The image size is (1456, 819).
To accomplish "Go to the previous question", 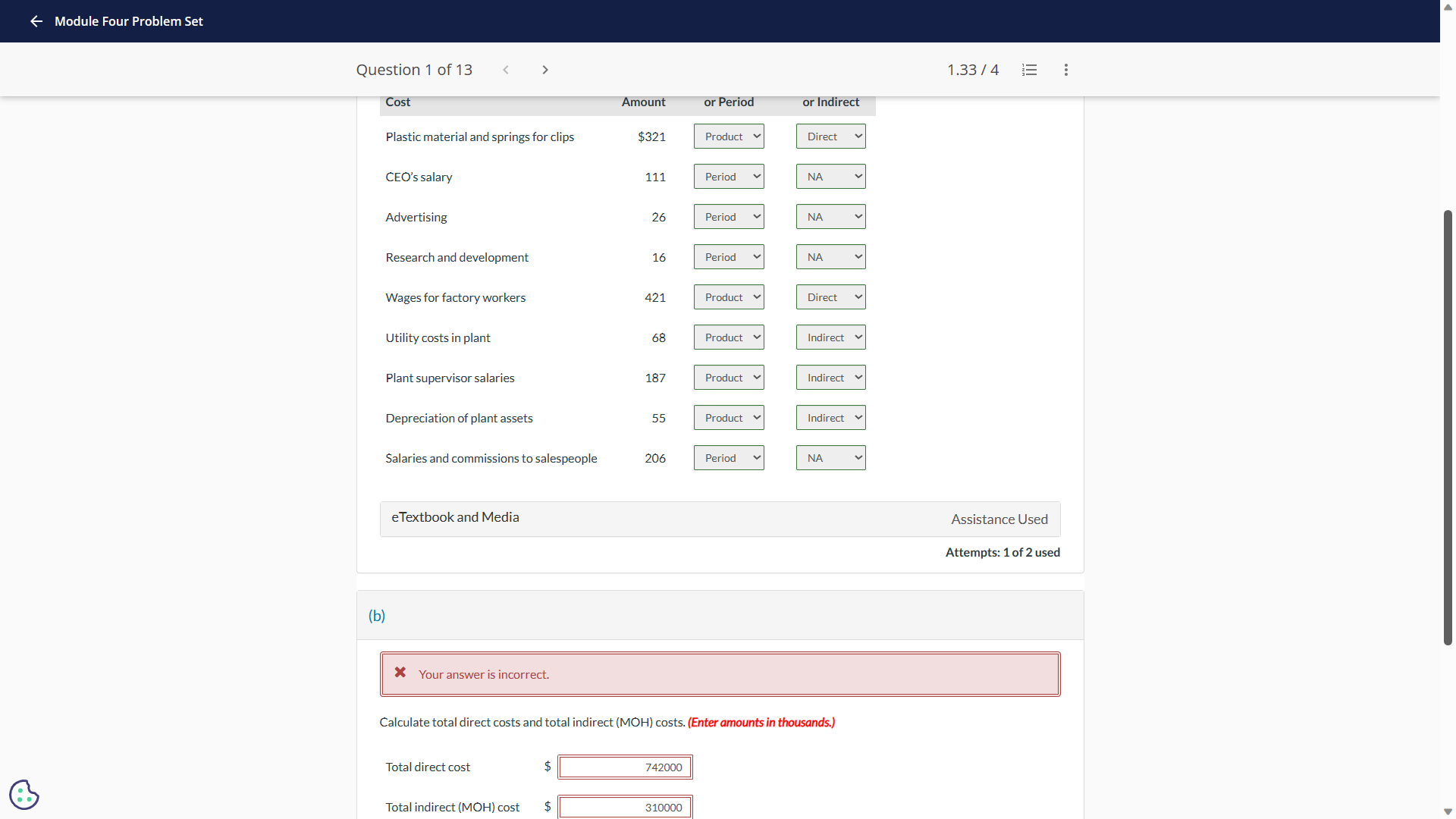I will pos(506,69).
